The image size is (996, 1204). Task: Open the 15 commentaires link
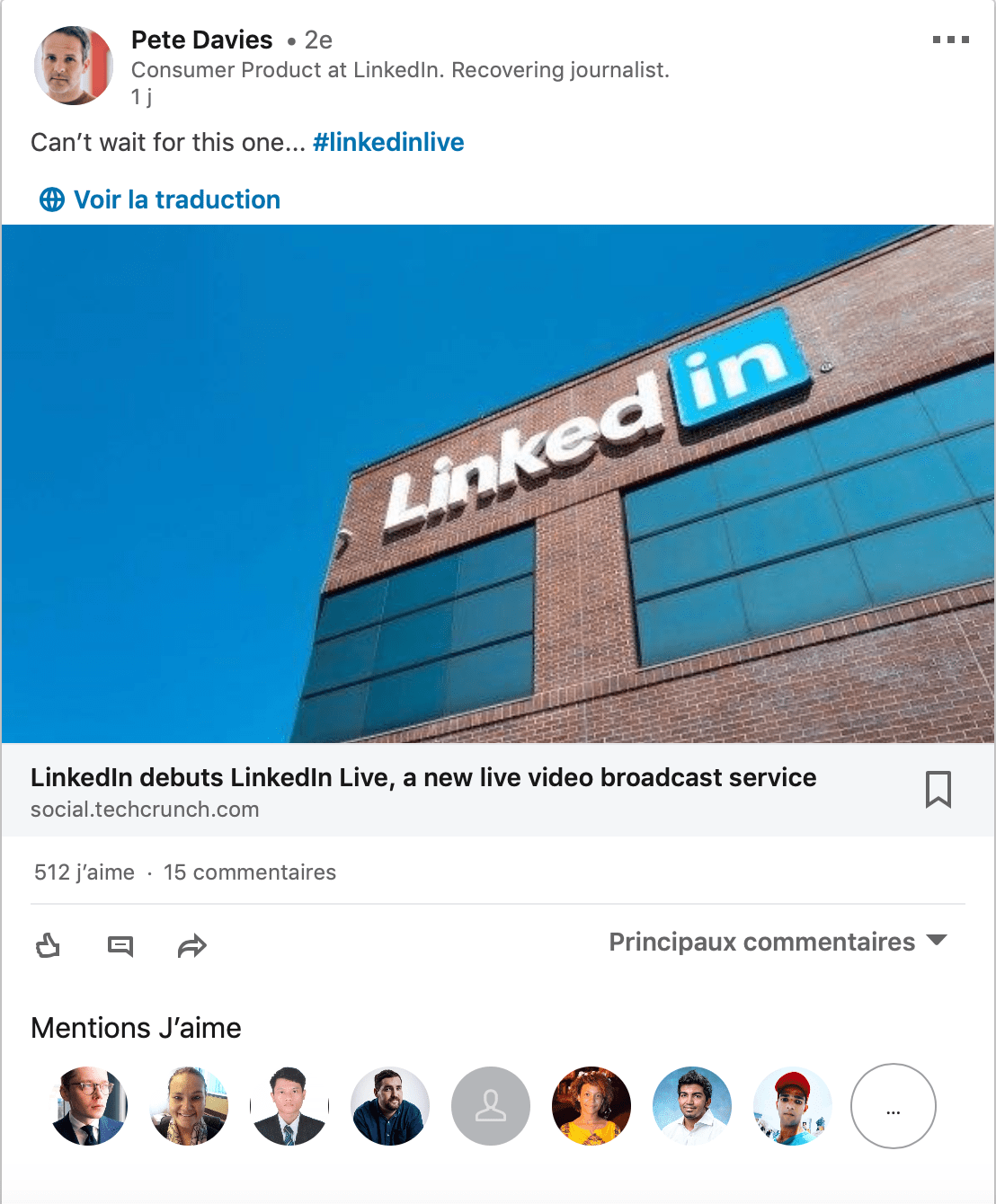[x=250, y=872]
